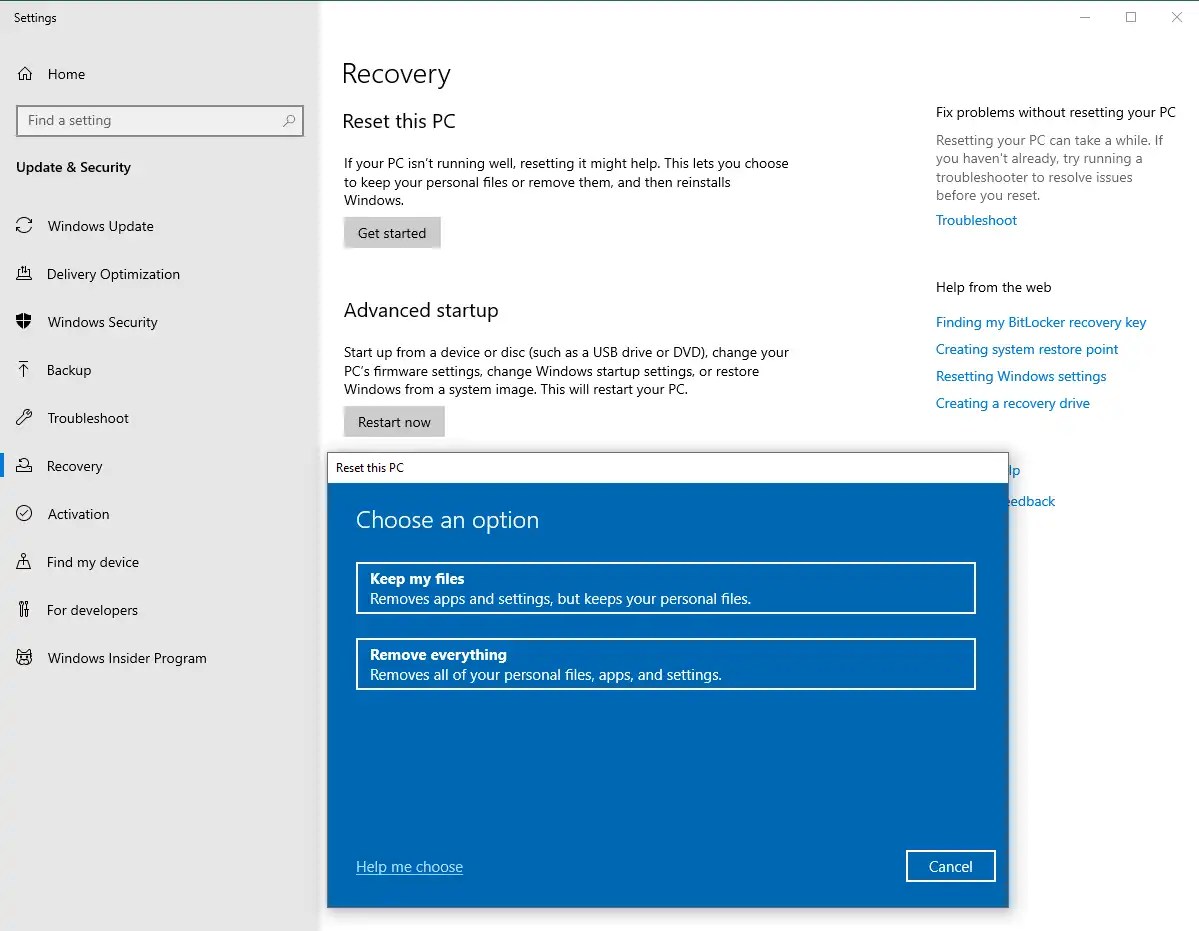The width and height of the screenshot is (1199, 931).
Task: Click the Delivery Optimization icon
Action: click(x=24, y=274)
